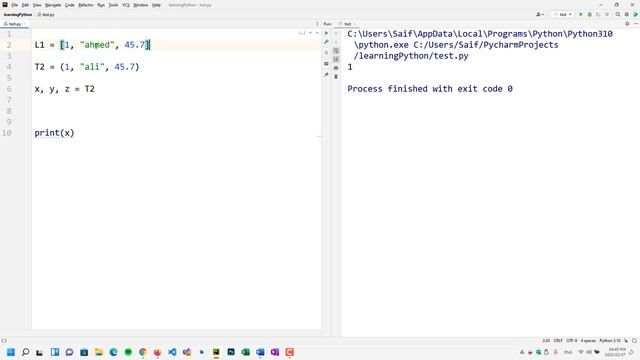
Task: Click the 'Process finished with exit code 0' text
Action: click(x=430, y=89)
